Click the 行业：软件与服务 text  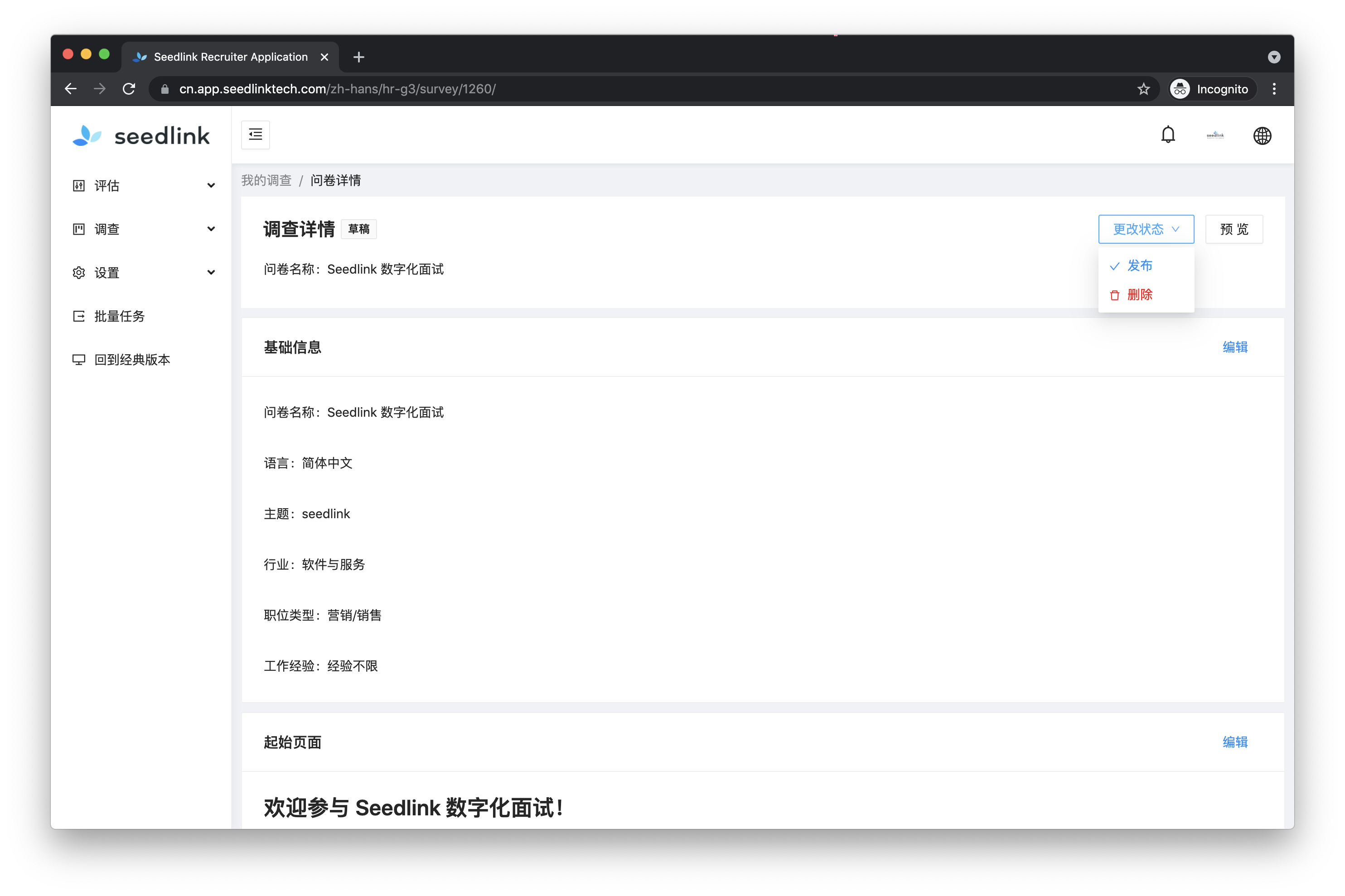314,564
